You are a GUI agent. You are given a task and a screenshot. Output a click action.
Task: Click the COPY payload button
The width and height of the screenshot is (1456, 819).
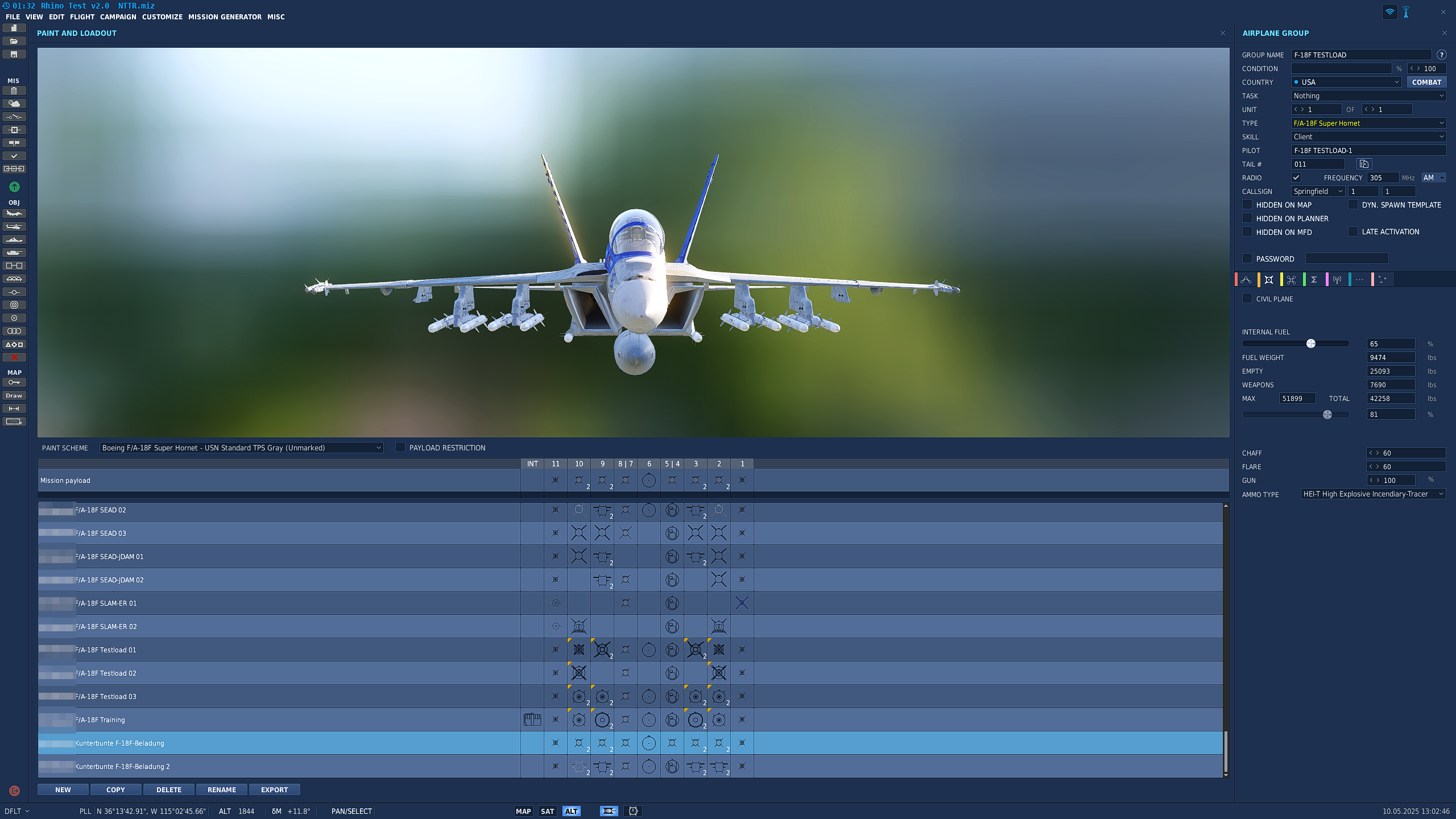pos(115,789)
